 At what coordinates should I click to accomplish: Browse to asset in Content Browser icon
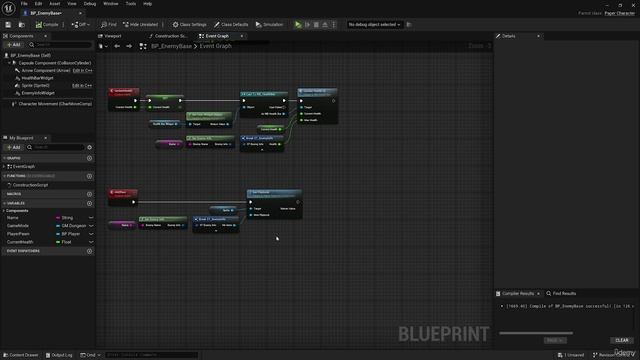pos(22,25)
